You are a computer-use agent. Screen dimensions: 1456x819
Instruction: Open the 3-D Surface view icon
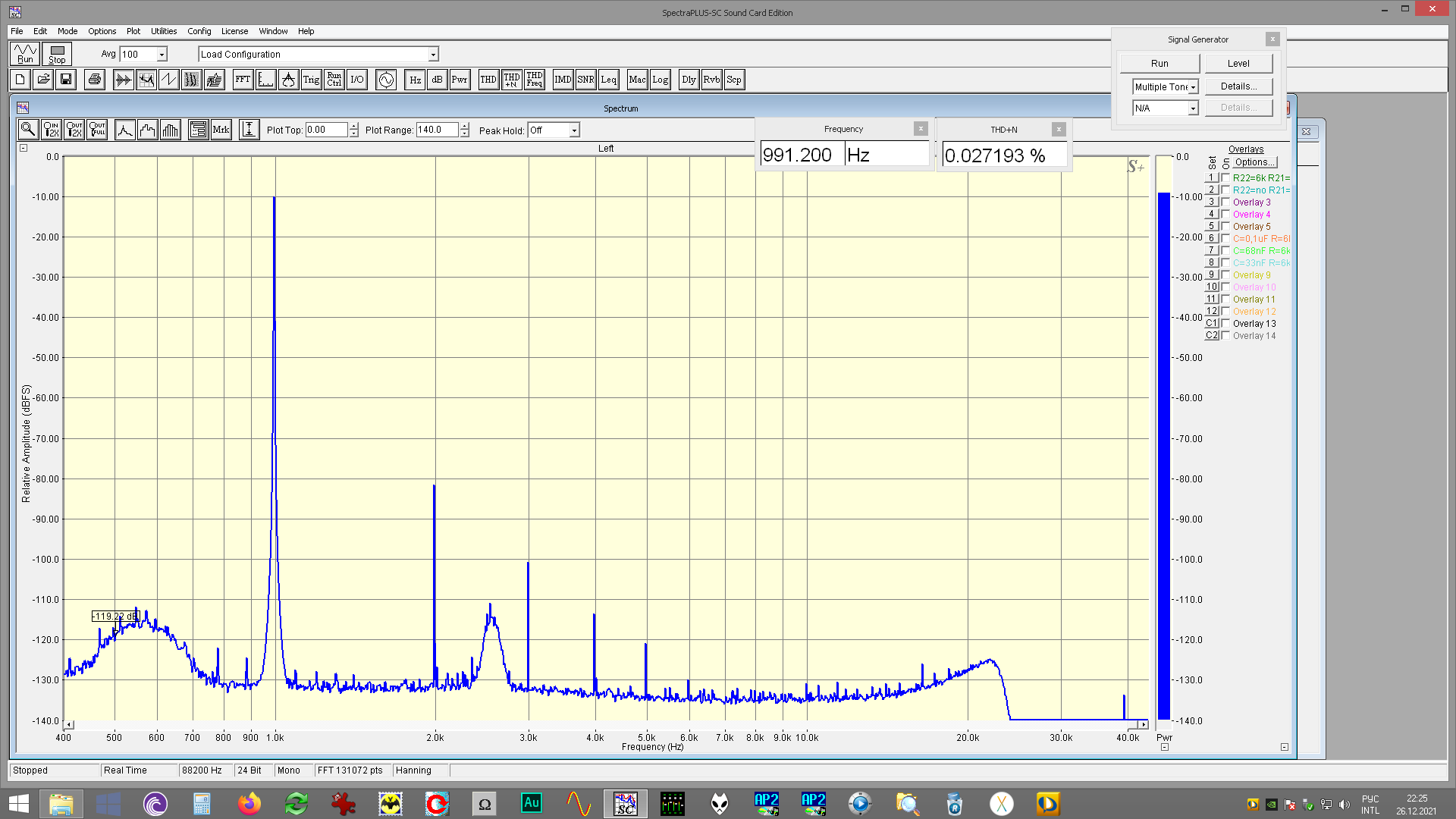pyautogui.click(x=215, y=80)
